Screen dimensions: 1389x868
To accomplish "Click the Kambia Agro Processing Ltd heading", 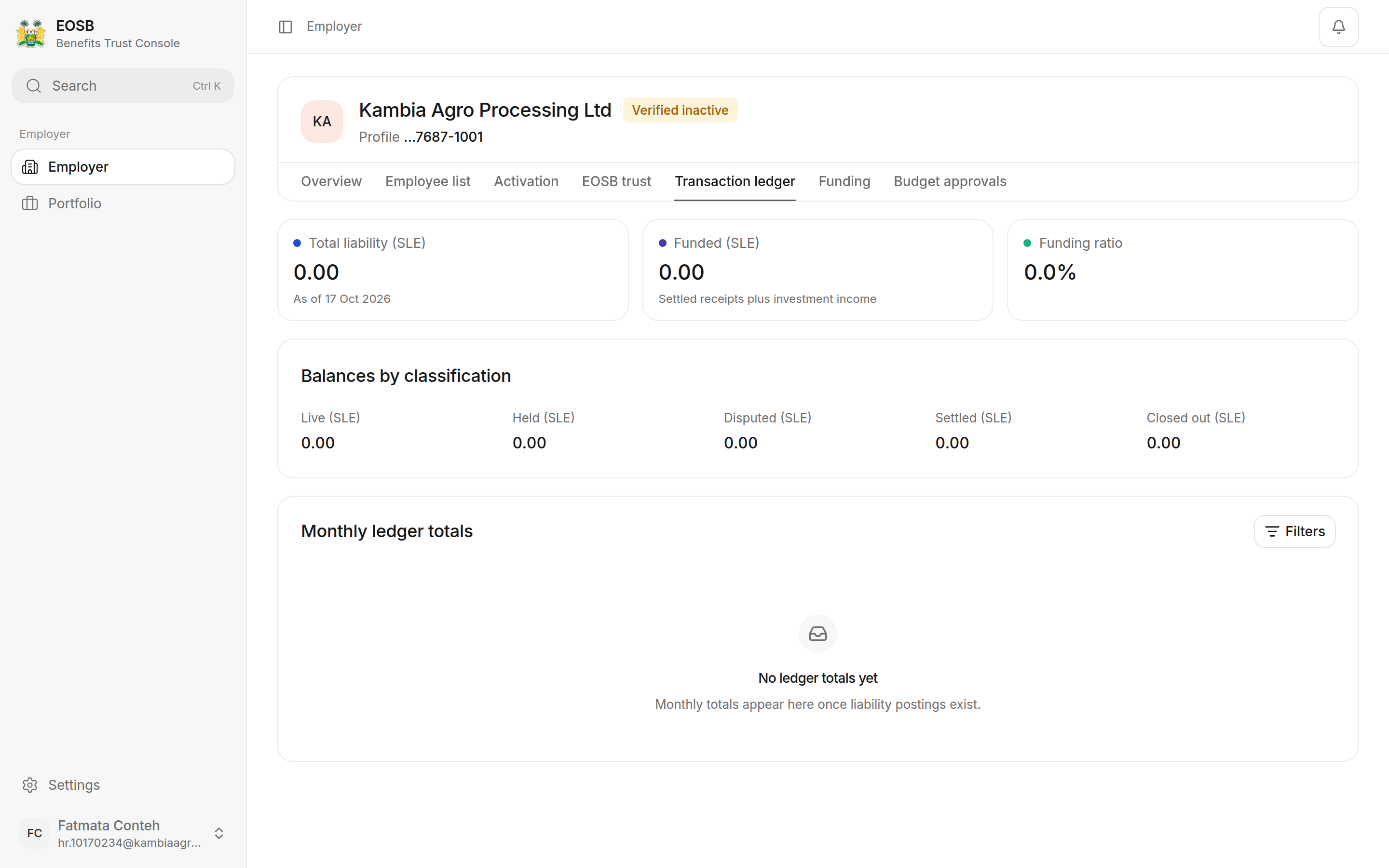I will tap(485, 110).
